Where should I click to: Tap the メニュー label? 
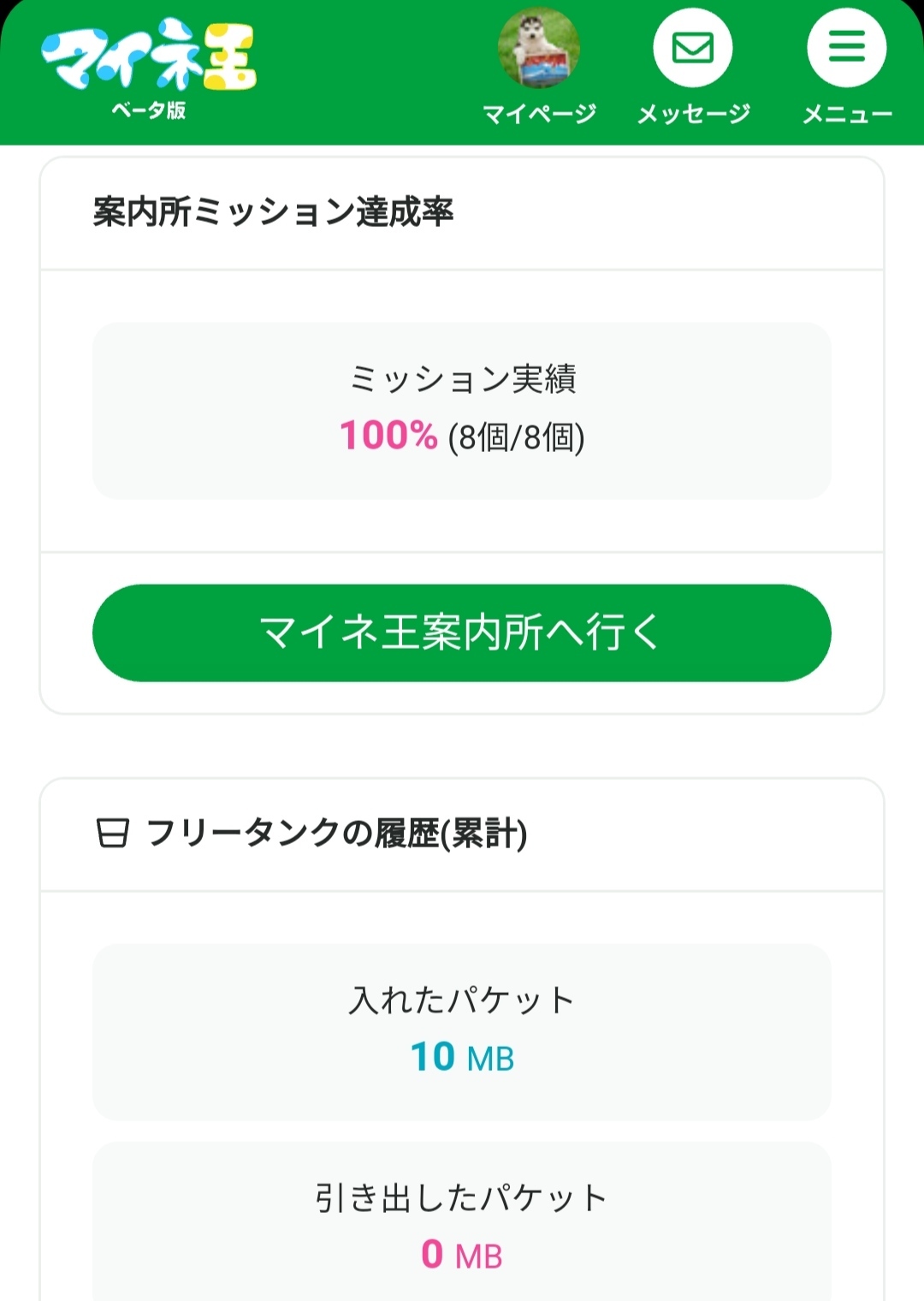(847, 114)
